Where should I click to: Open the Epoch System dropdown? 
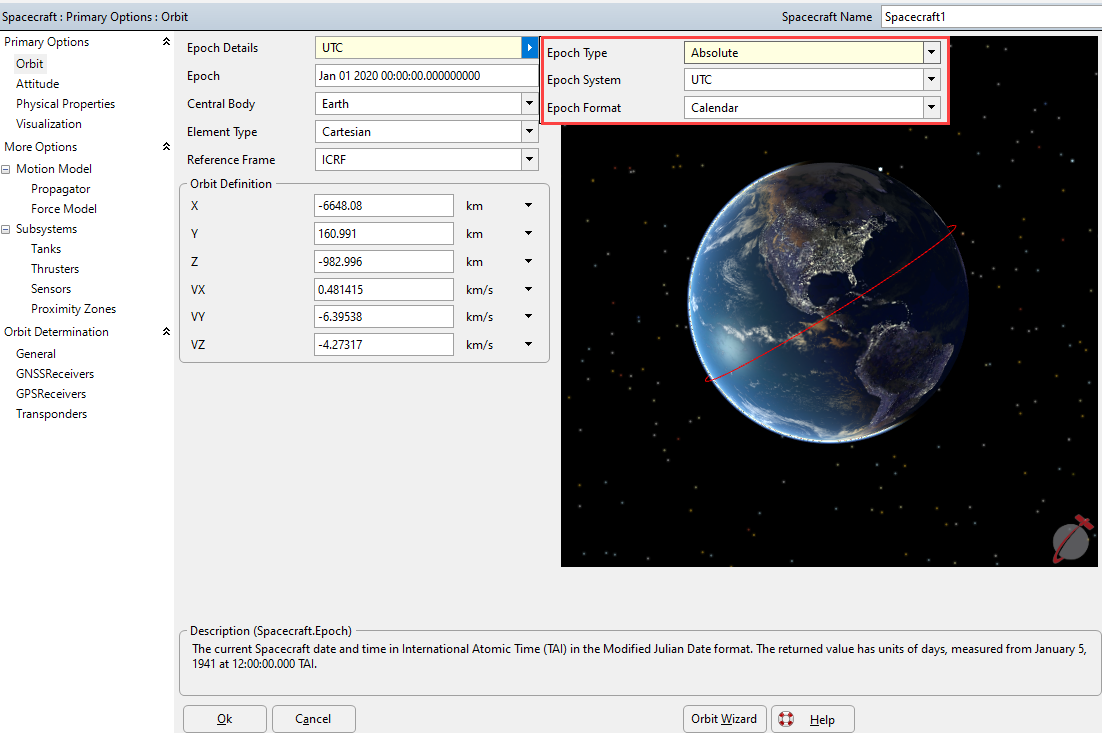click(932, 79)
